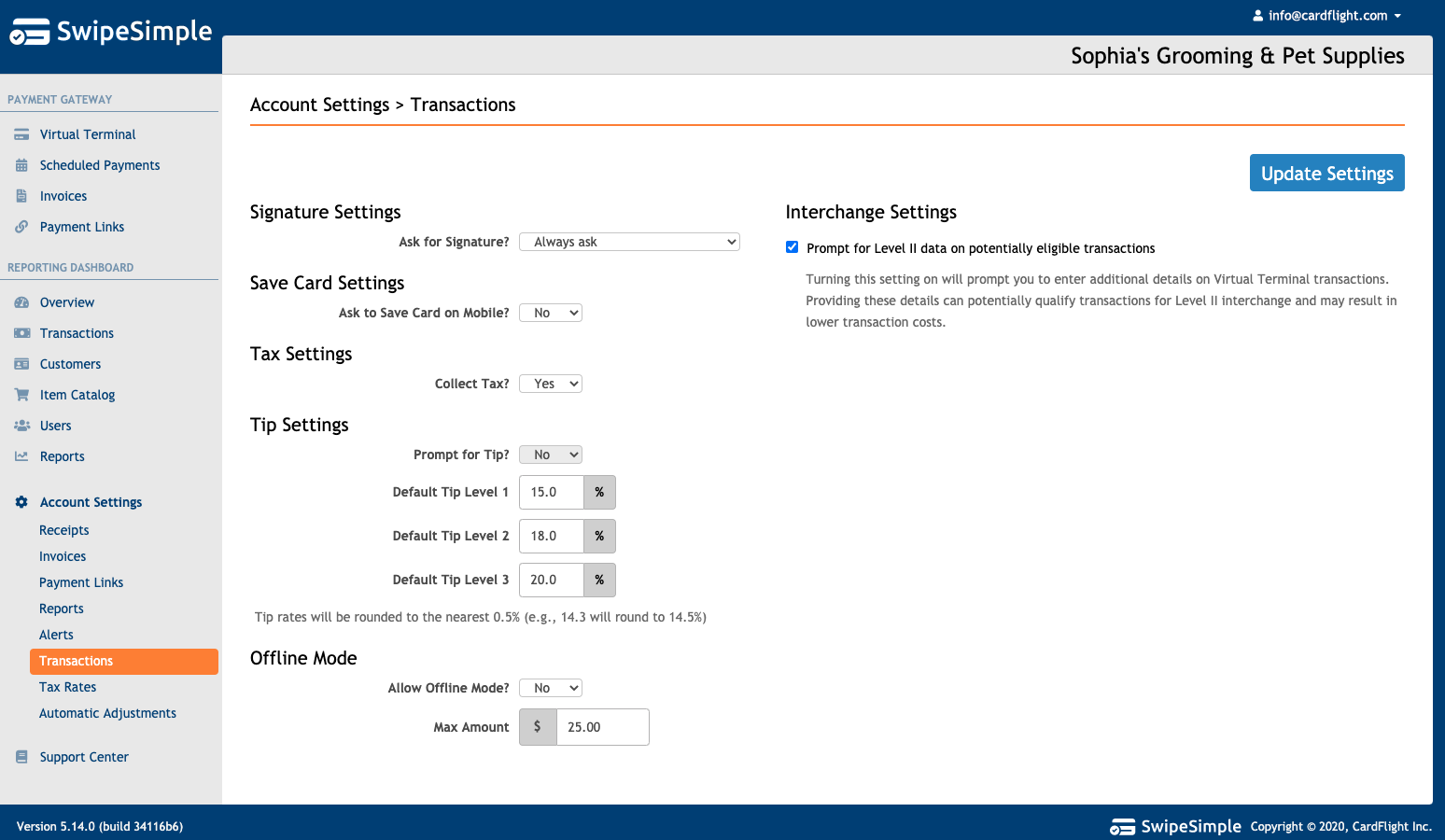Click the Payment Links chain icon
This screenshot has width=1445, height=840.
coord(21,227)
